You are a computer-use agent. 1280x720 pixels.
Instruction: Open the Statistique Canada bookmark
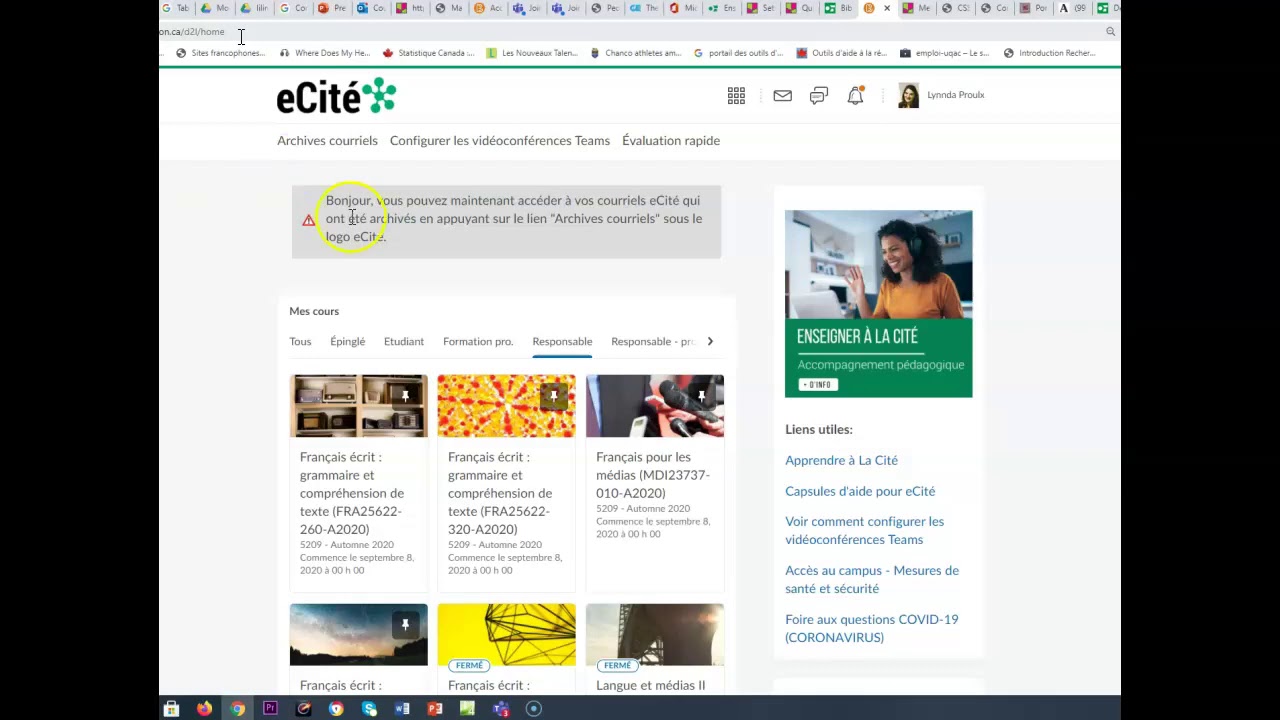pos(428,53)
